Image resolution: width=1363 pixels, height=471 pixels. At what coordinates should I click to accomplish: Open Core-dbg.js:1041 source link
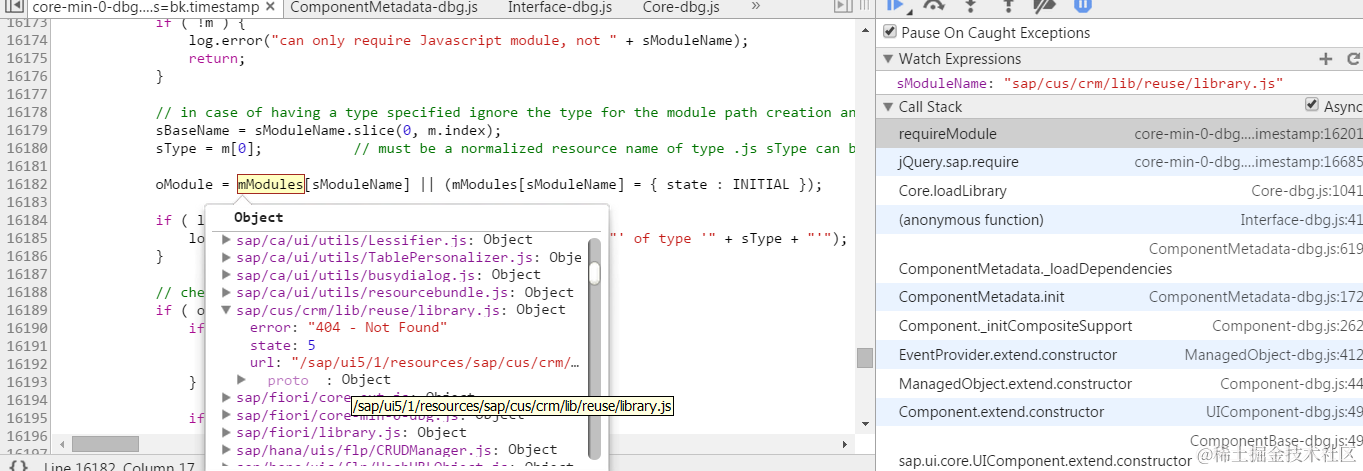tap(1306, 191)
